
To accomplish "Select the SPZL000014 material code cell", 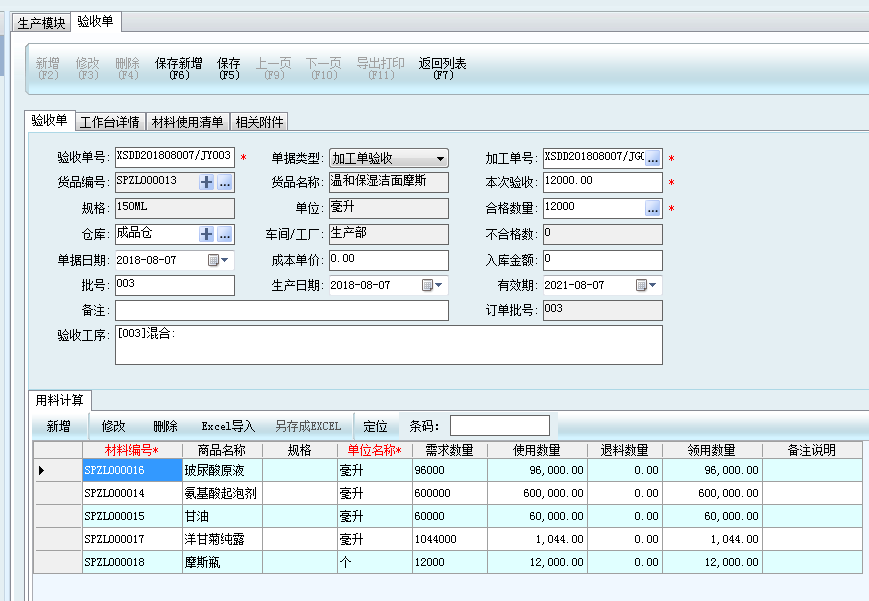I will click(x=132, y=493).
